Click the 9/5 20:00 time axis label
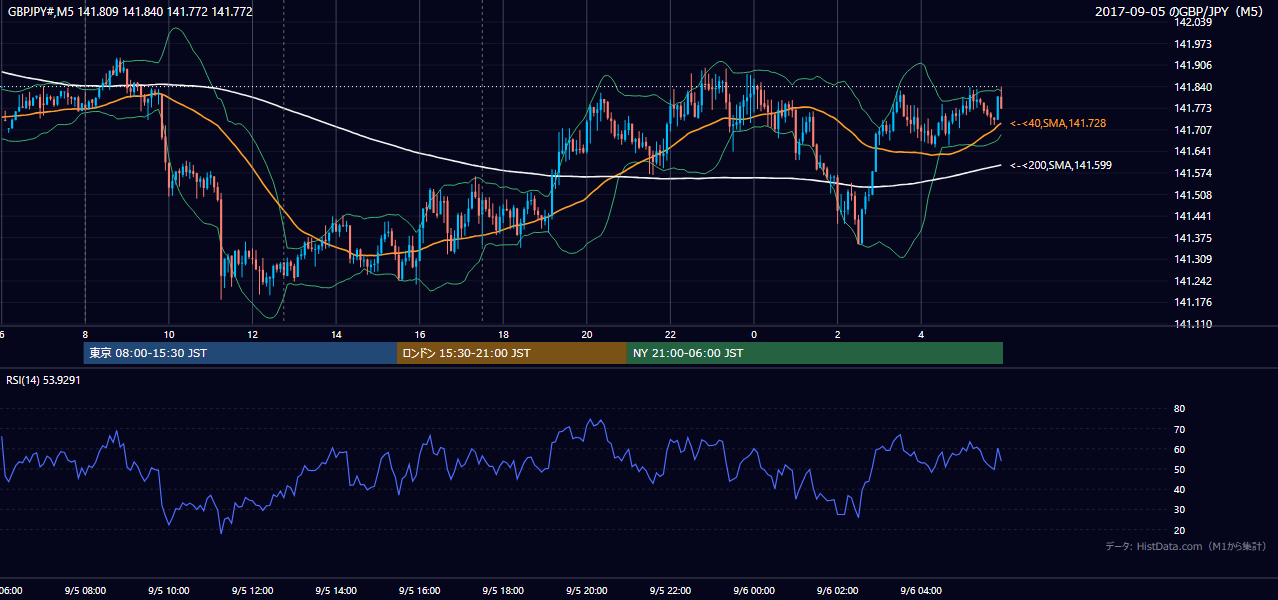The width and height of the screenshot is (1278, 600). 587,591
